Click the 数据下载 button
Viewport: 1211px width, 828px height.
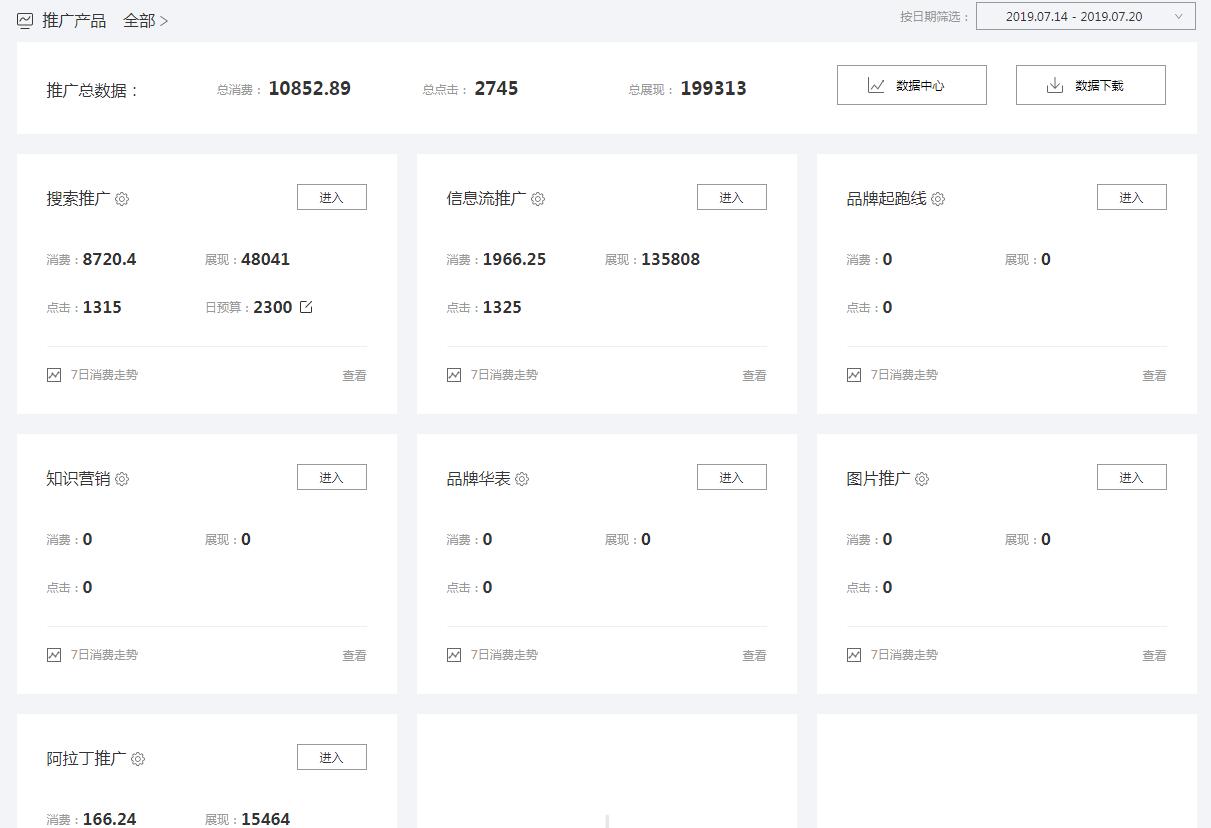[1091, 85]
